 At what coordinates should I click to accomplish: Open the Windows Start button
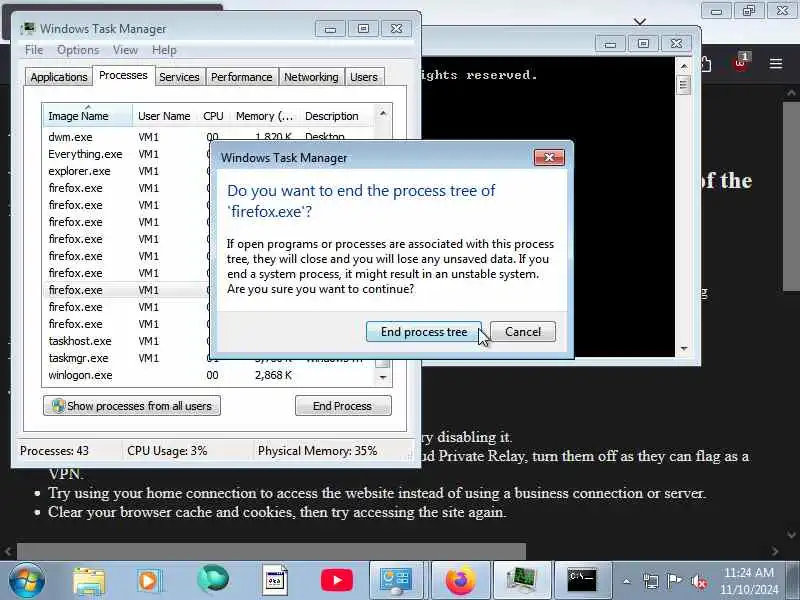[27, 581]
